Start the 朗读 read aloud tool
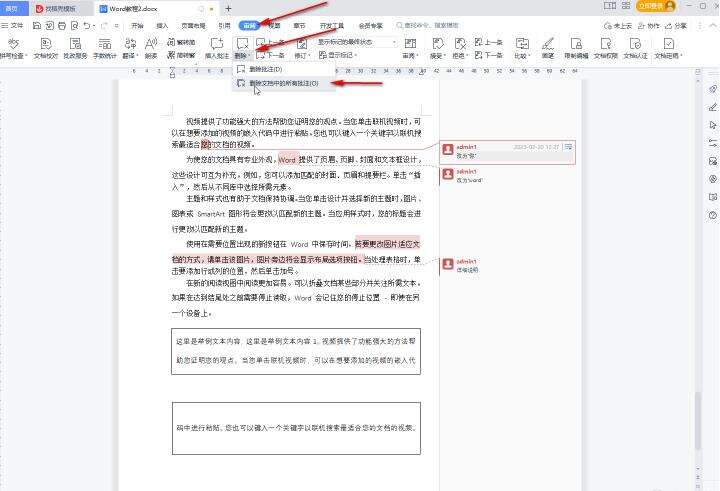 tap(151, 48)
